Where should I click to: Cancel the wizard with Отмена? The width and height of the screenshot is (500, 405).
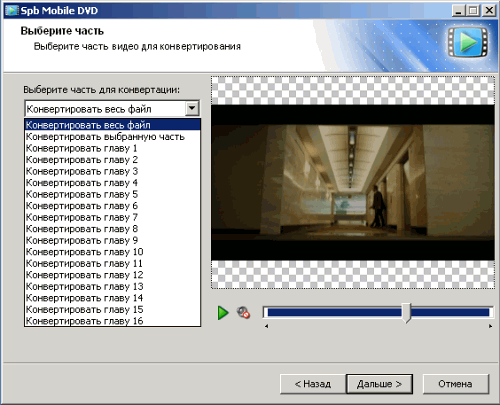[x=455, y=384]
